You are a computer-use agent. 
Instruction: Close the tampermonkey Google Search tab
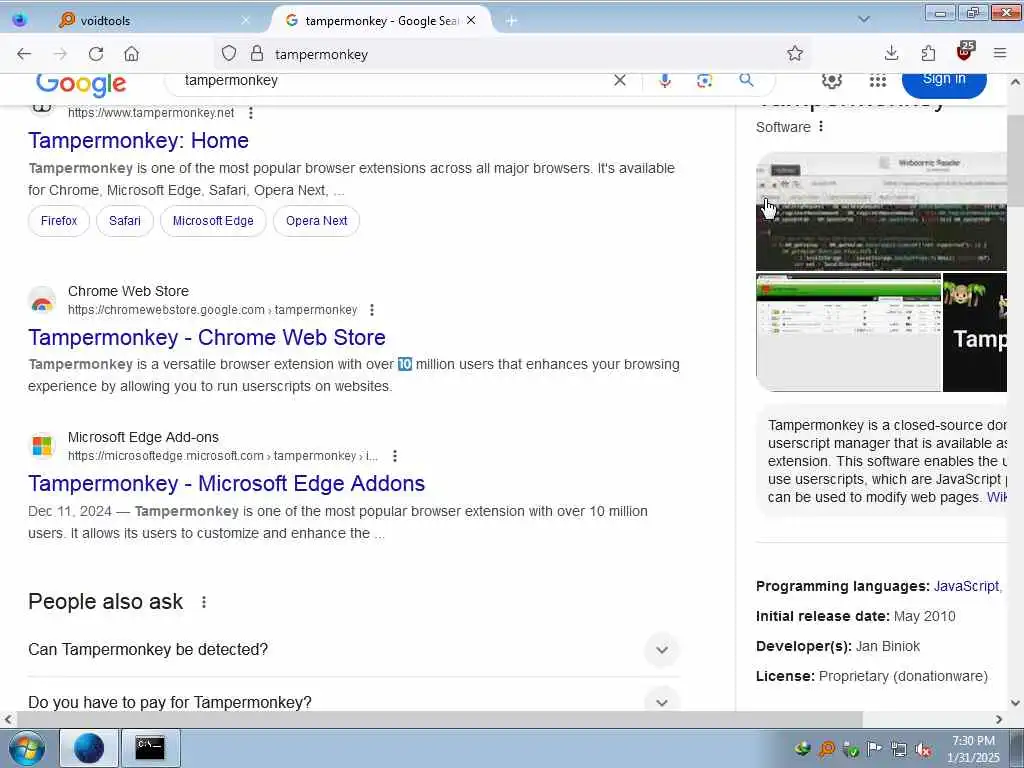471,21
